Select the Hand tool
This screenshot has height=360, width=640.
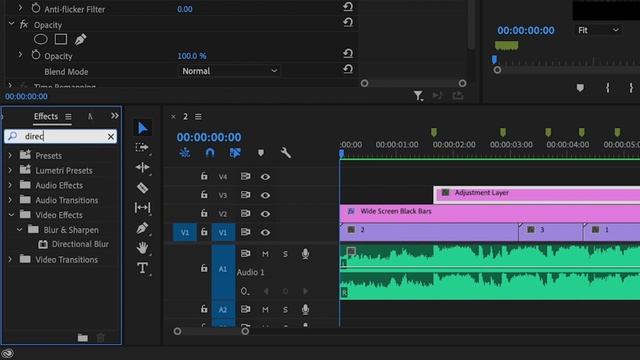[142, 247]
